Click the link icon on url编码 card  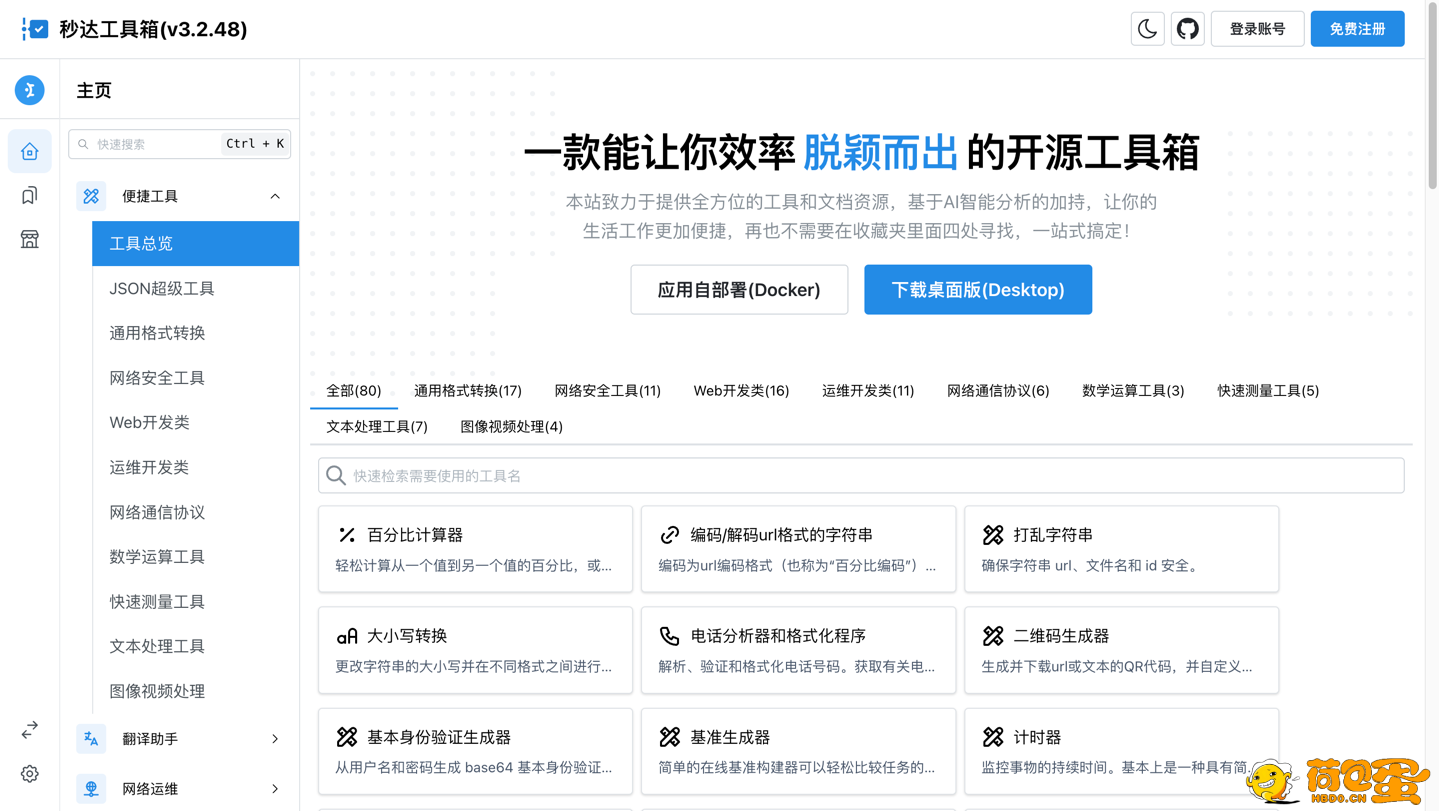(670, 535)
